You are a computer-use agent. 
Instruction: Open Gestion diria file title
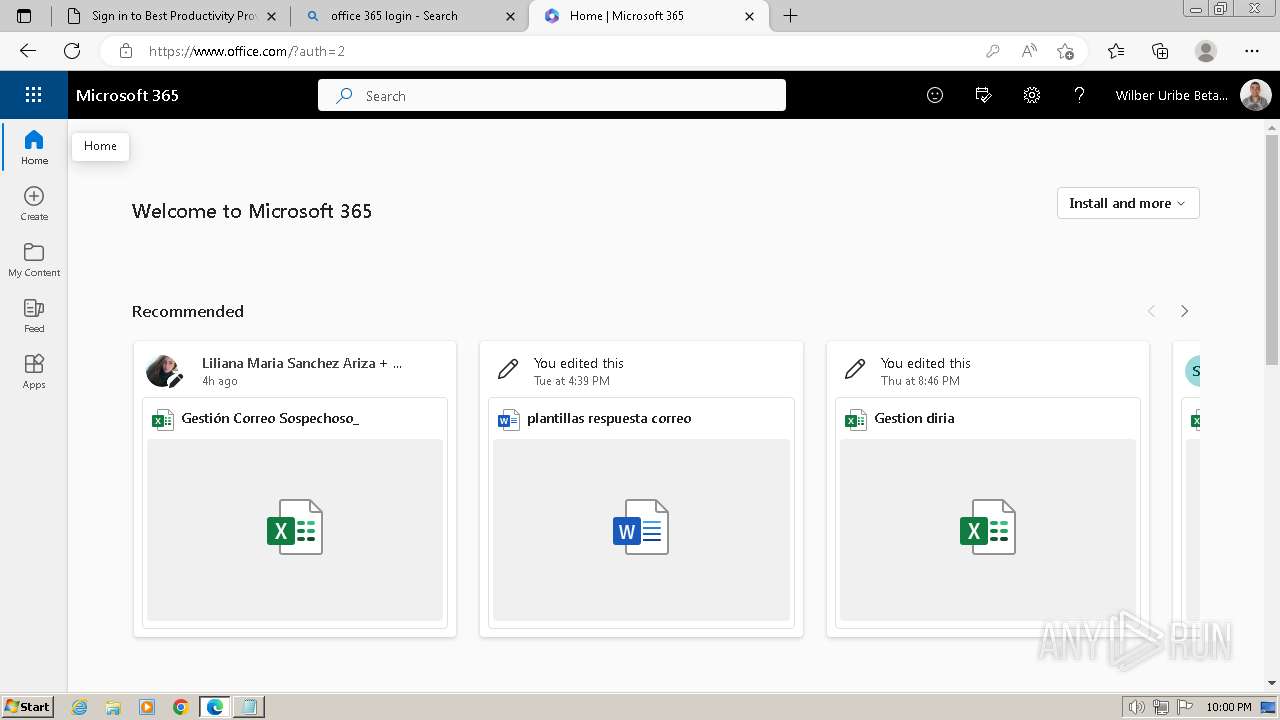(x=914, y=418)
